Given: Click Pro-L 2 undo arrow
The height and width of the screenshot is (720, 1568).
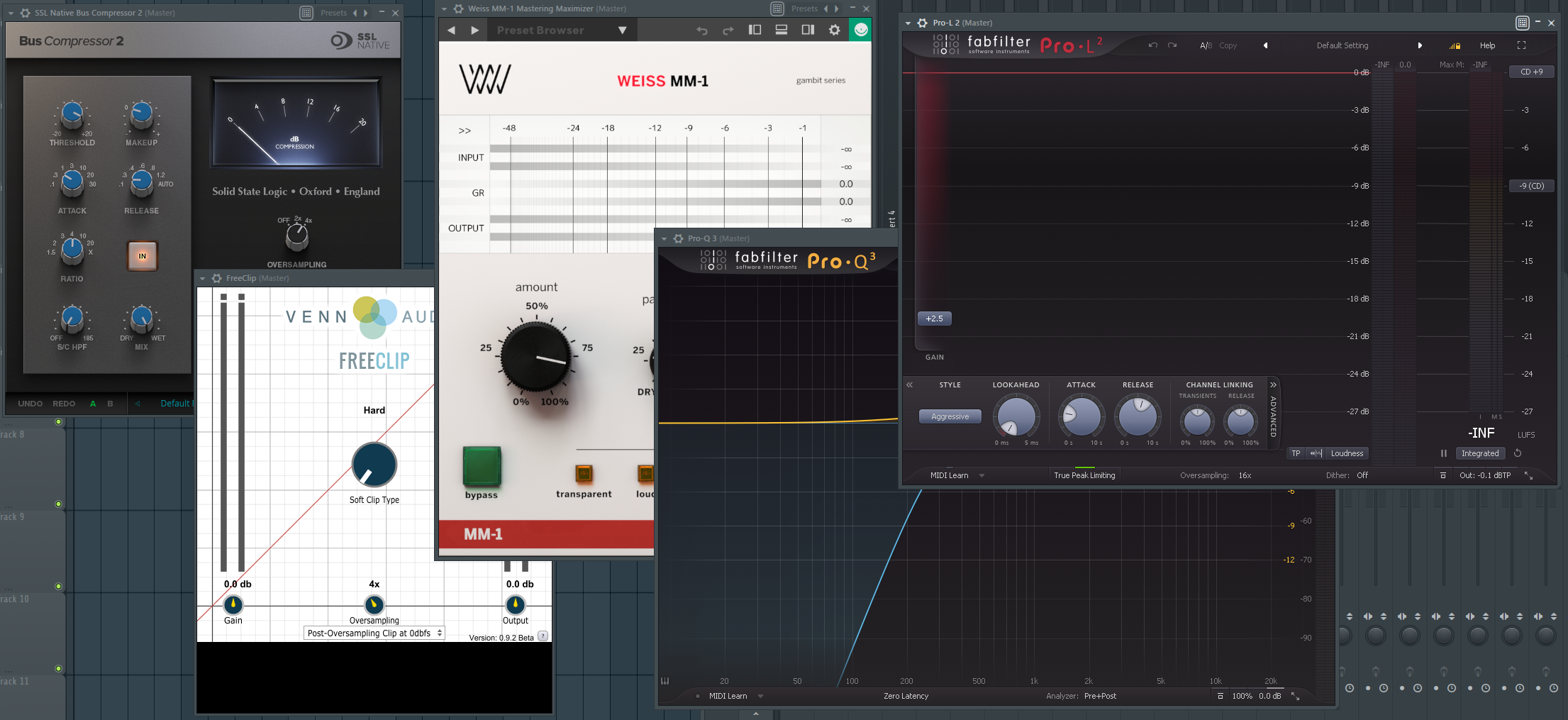Looking at the screenshot, I should pyautogui.click(x=1153, y=45).
